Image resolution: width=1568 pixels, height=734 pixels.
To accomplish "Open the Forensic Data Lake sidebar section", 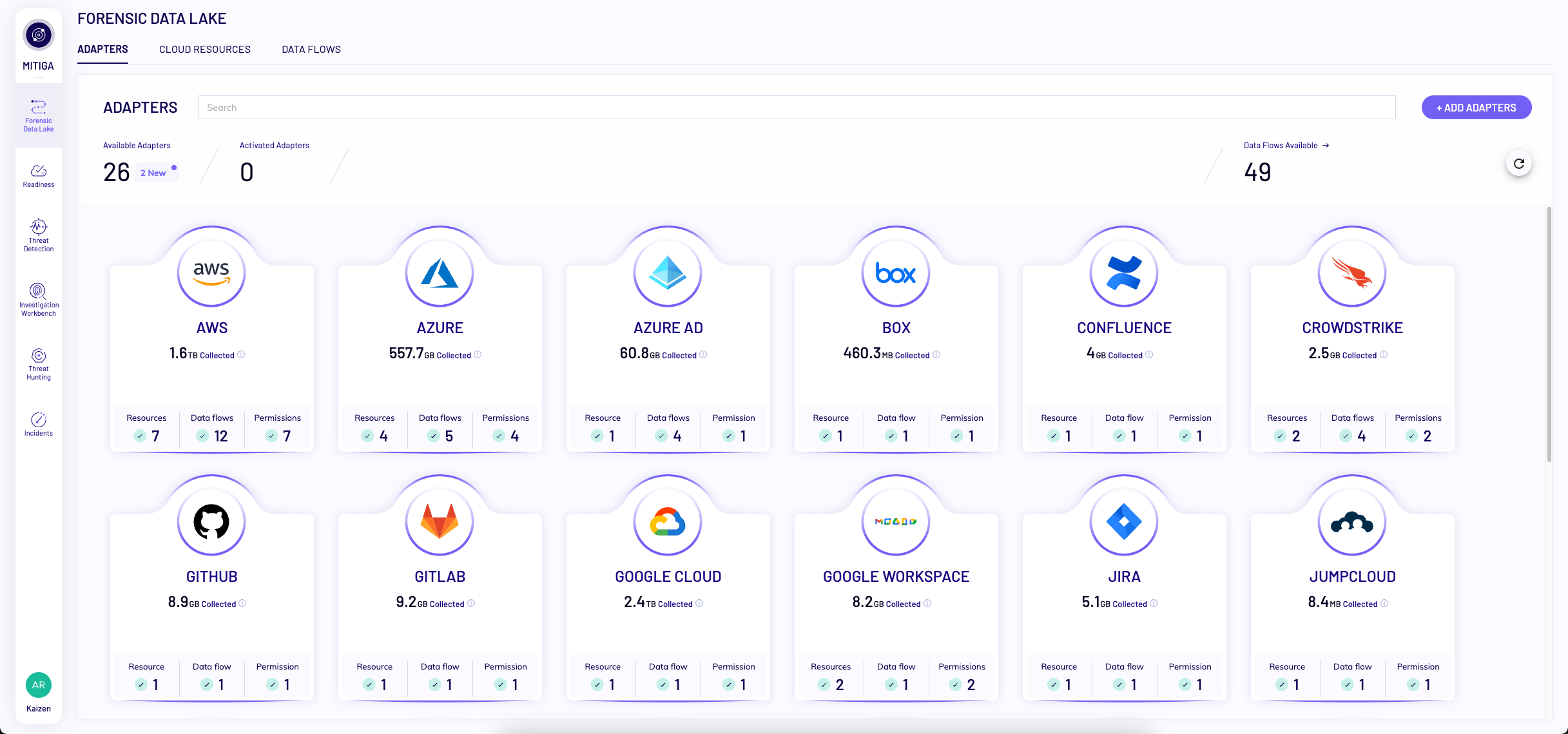I will pyautogui.click(x=39, y=116).
